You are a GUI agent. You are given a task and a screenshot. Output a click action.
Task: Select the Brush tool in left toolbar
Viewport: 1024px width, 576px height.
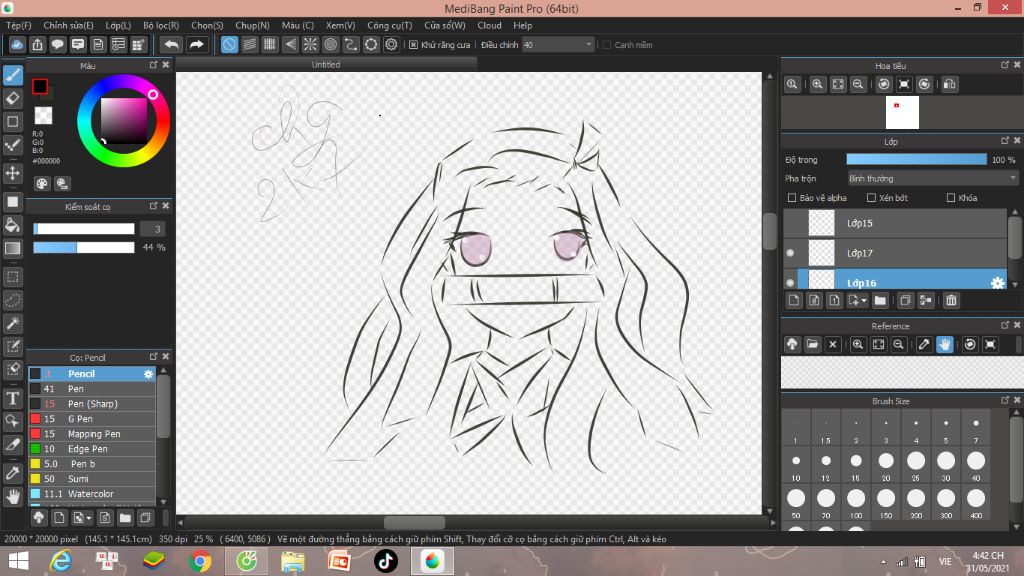point(12,75)
